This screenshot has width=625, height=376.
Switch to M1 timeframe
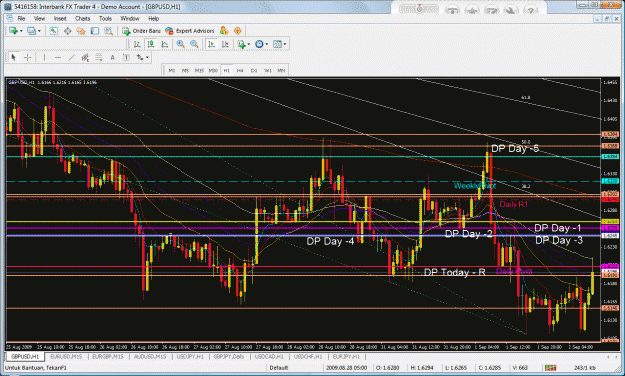point(171,71)
